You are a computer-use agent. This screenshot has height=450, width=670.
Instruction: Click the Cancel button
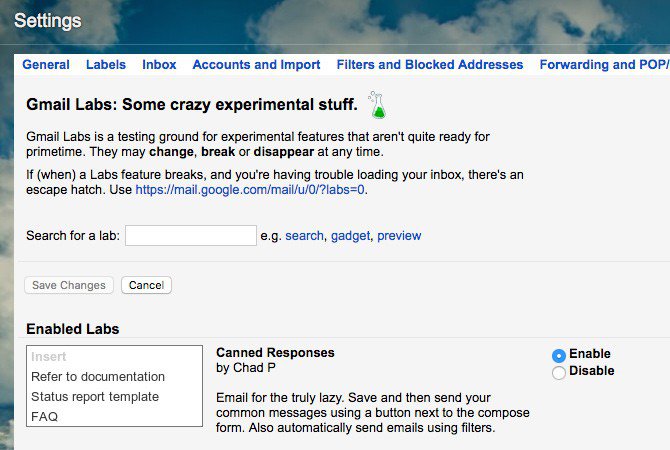[147, 285]
